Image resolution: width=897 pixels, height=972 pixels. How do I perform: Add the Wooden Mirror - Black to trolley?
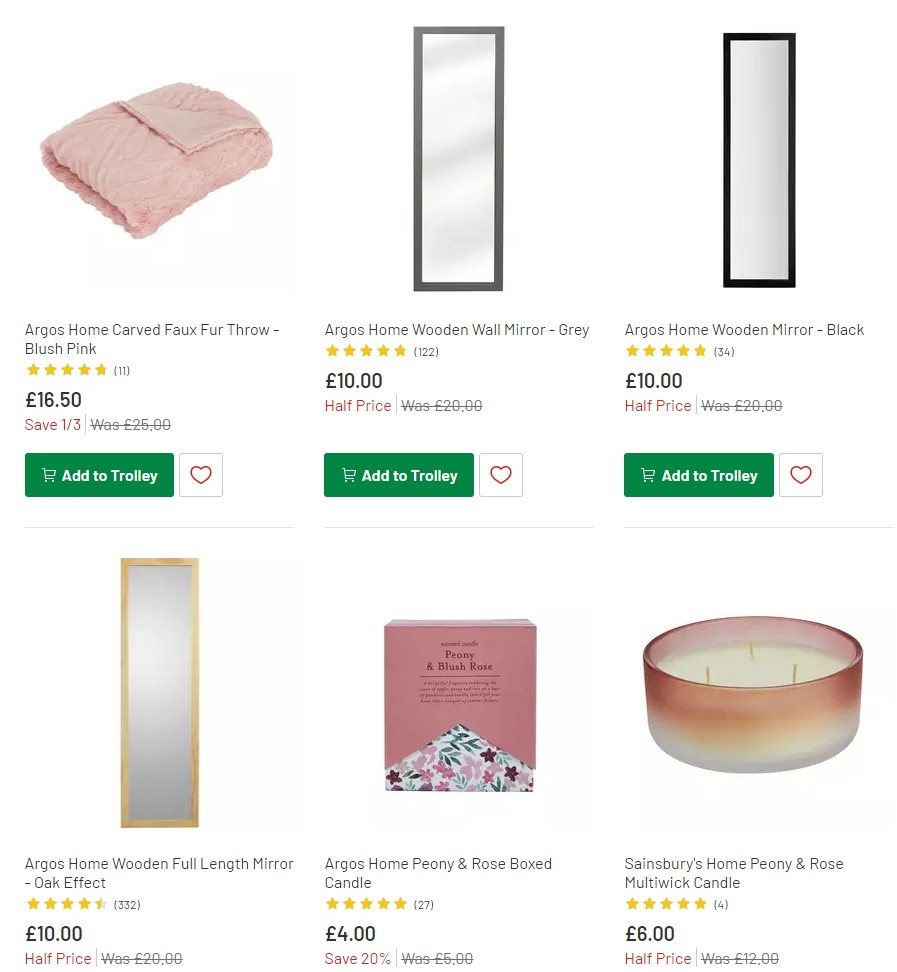tap(698, 475)
